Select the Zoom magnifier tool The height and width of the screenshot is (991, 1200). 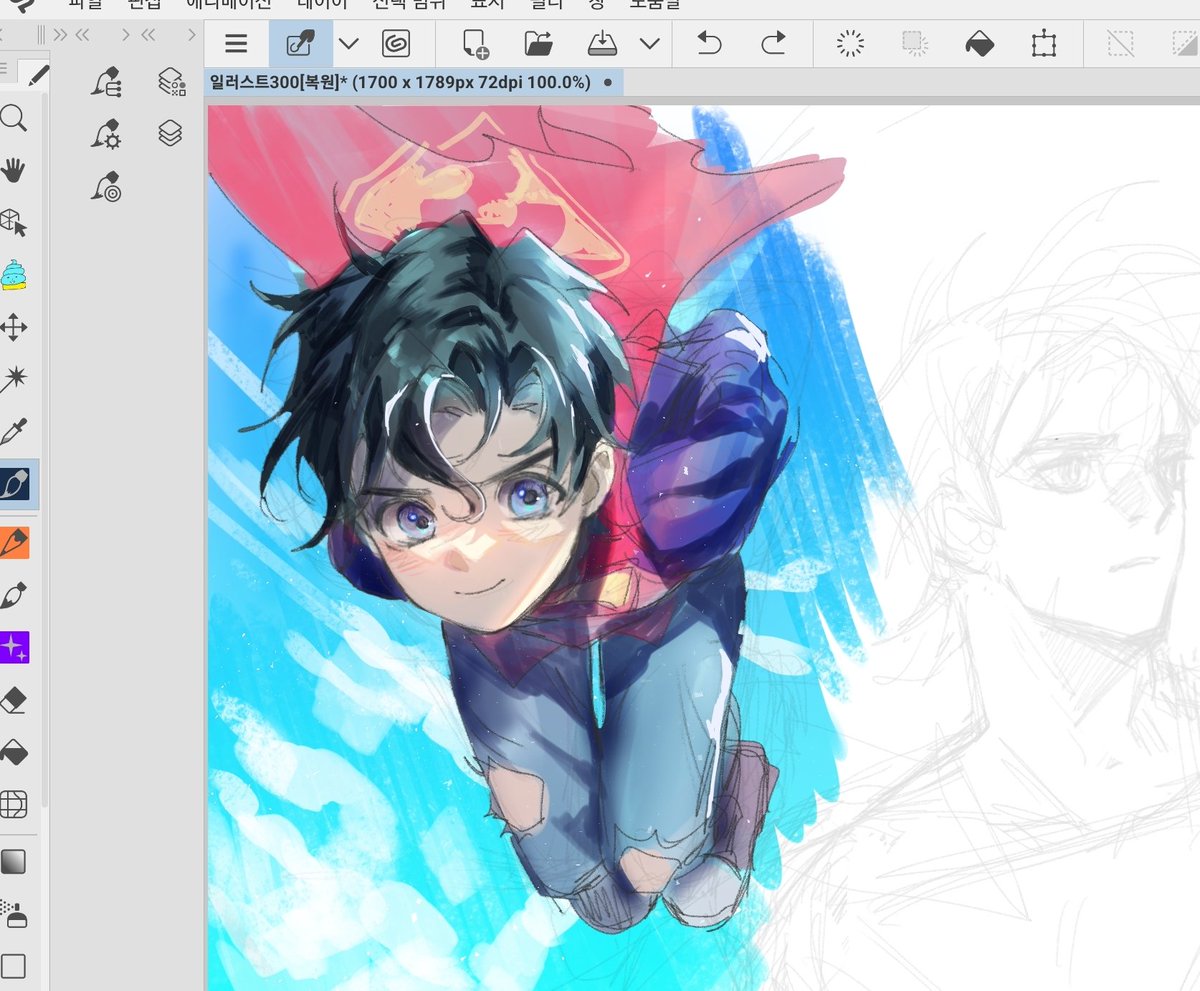(13, 119)
